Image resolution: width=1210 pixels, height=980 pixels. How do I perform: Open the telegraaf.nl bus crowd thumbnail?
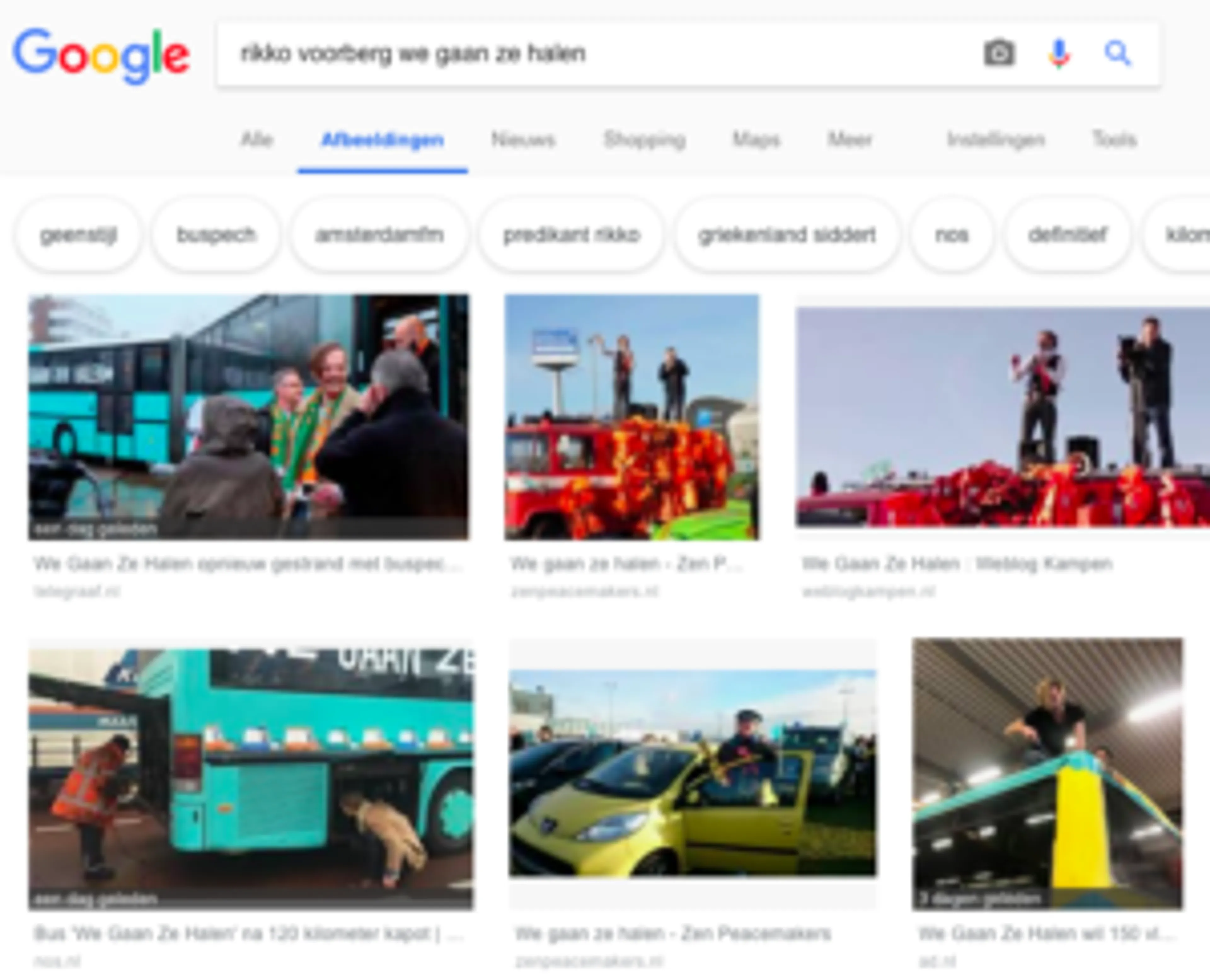pos(248,417)
